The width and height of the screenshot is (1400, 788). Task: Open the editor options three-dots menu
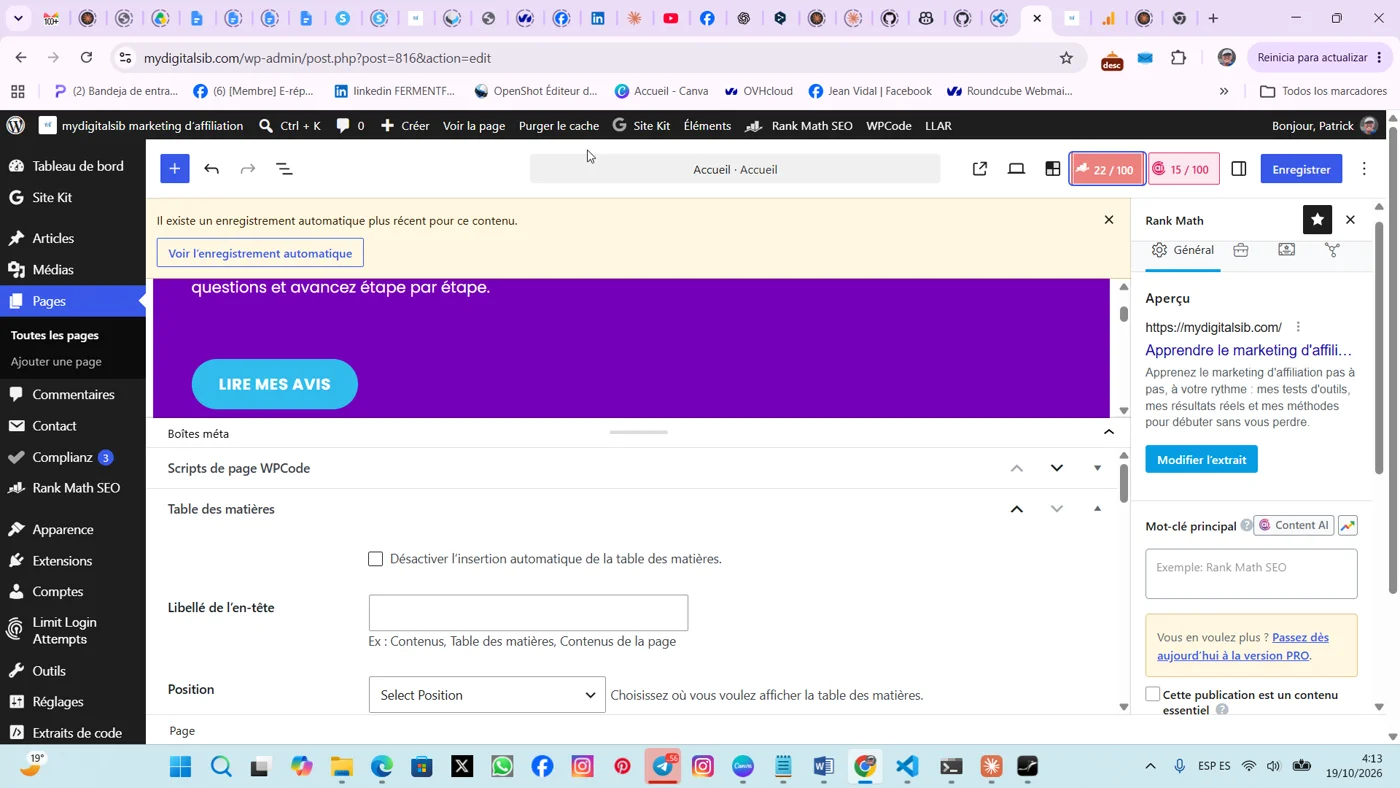1364,169
